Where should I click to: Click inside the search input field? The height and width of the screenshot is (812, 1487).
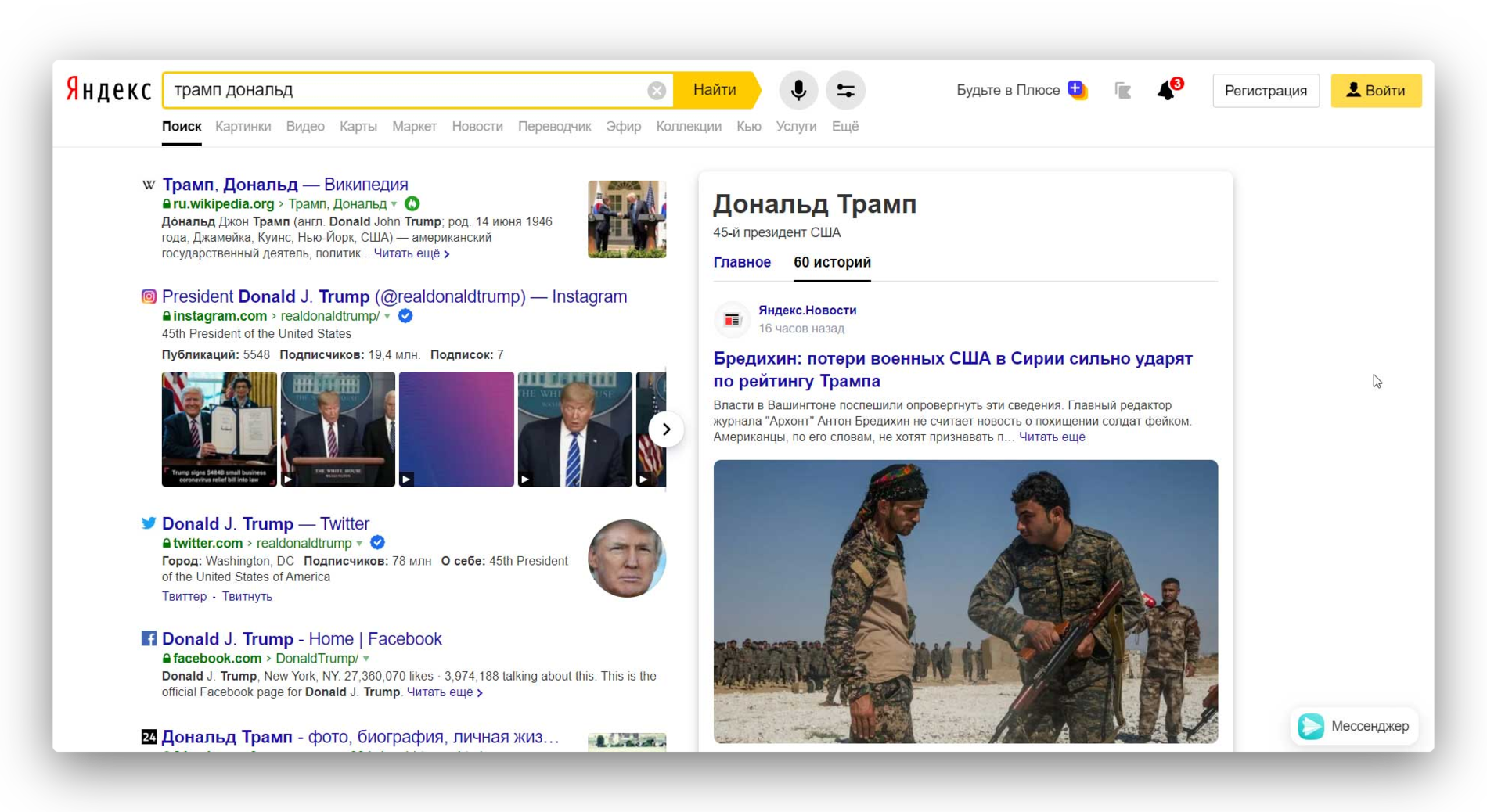(407, 90)
